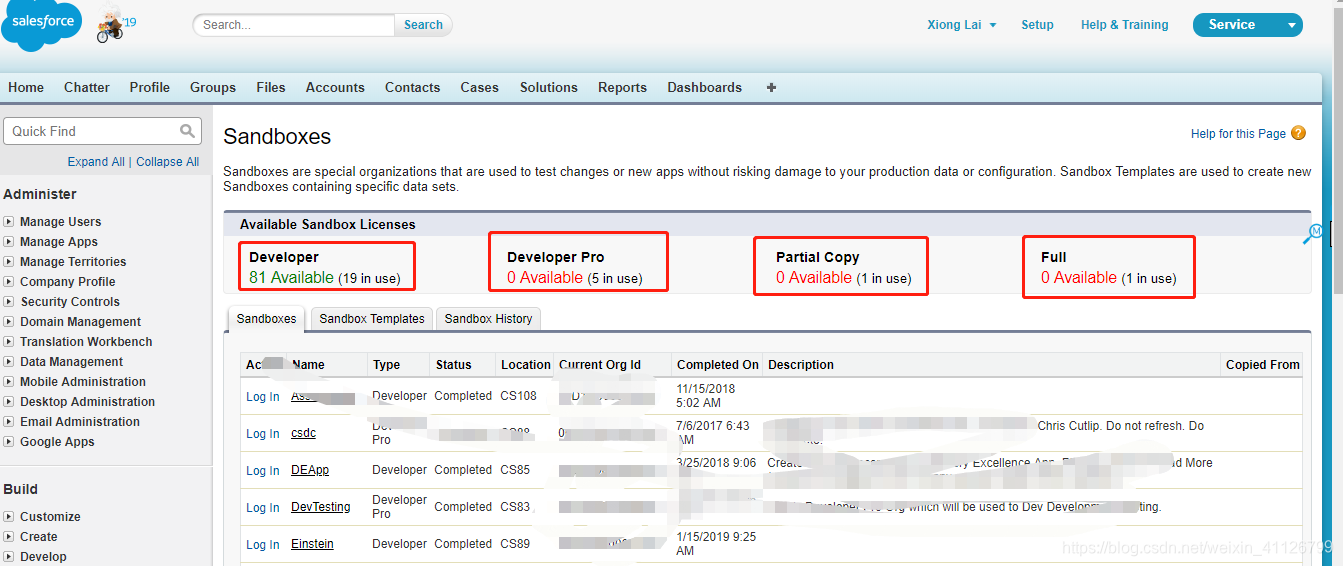Click the '81 Available' Developer license text

(291, 277)
